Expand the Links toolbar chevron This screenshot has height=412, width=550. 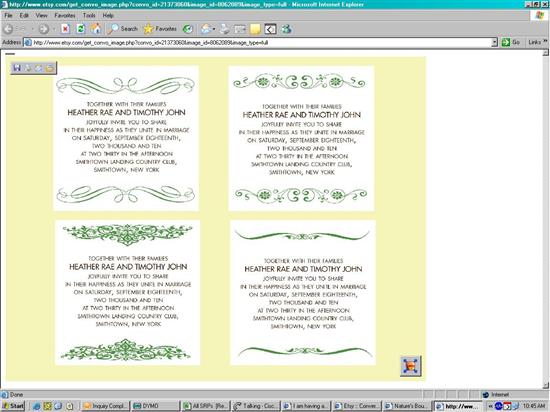click(x=545, y=41)
